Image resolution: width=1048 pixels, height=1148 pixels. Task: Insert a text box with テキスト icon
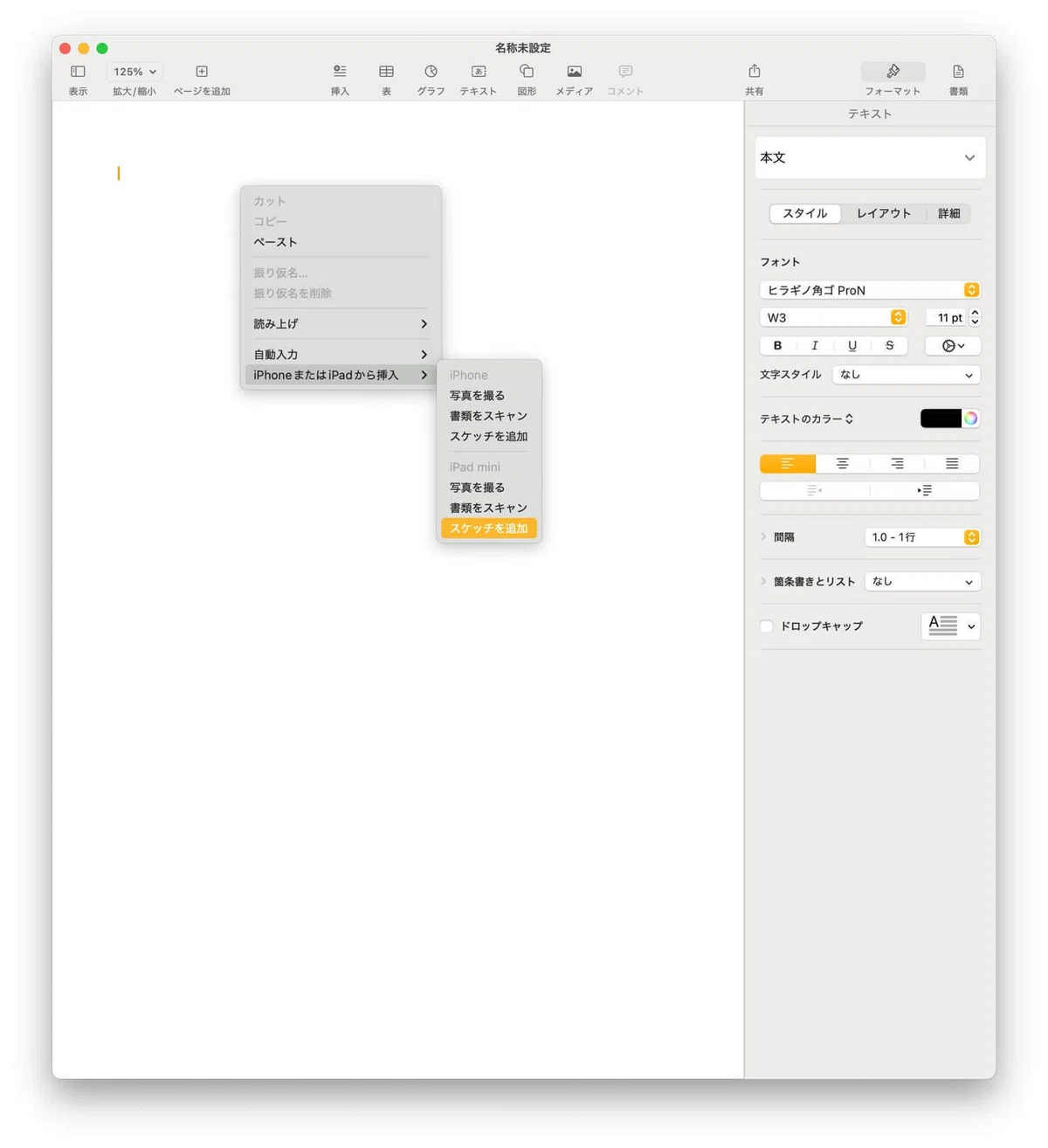tap(479, 72)
